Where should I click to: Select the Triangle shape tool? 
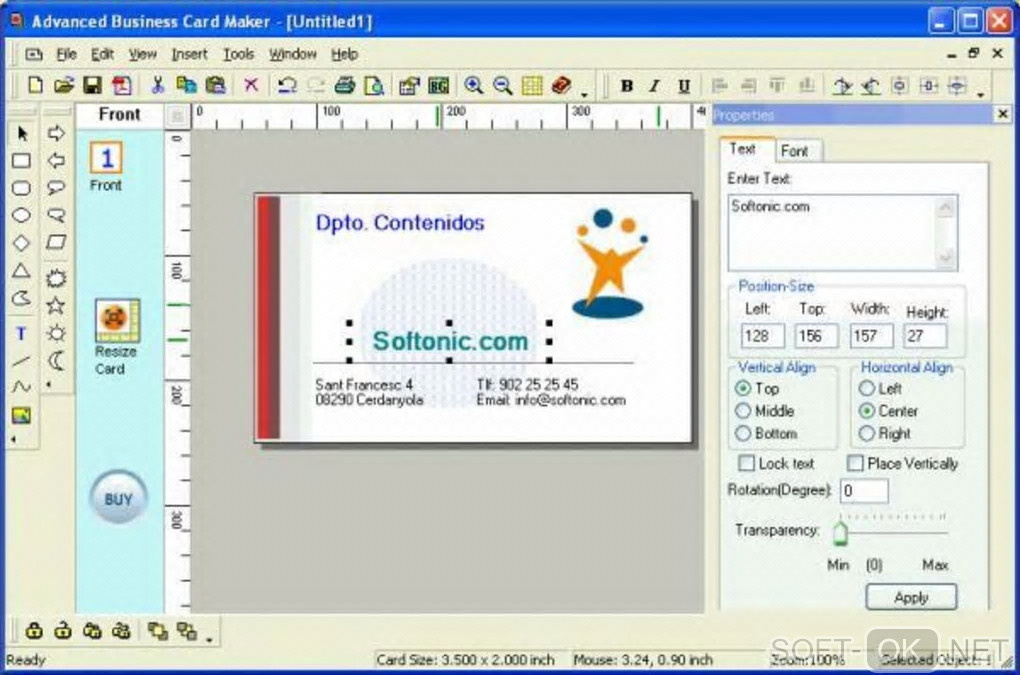(21, 271)
